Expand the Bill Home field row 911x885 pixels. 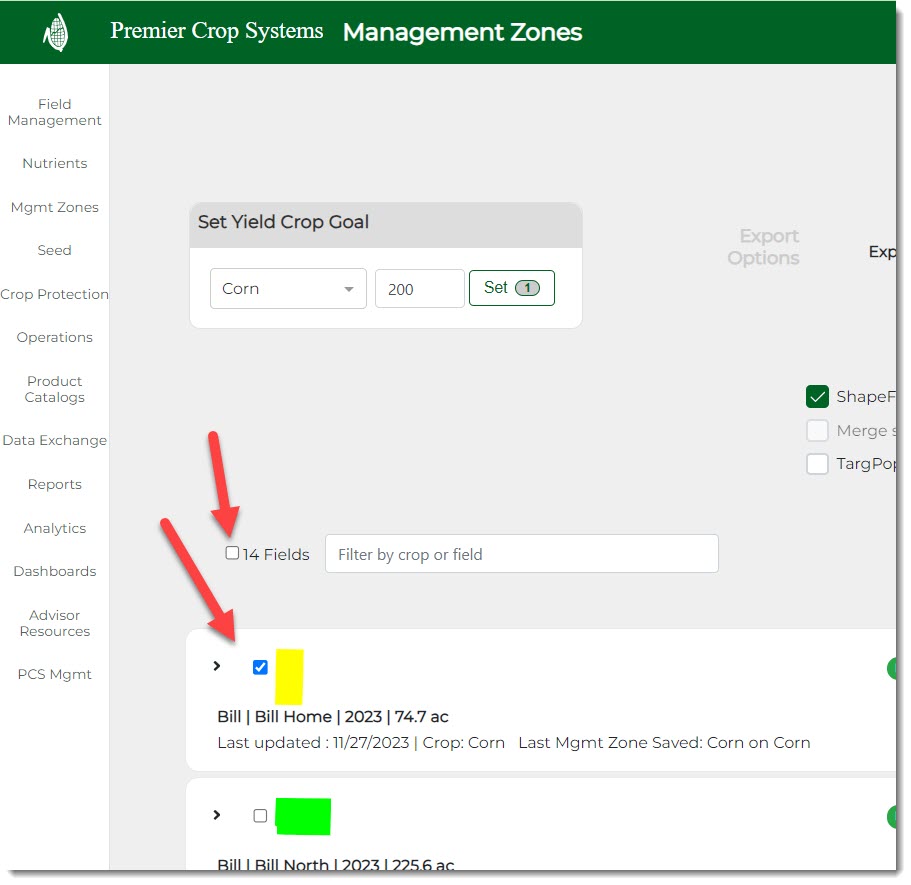pos(217,666)
